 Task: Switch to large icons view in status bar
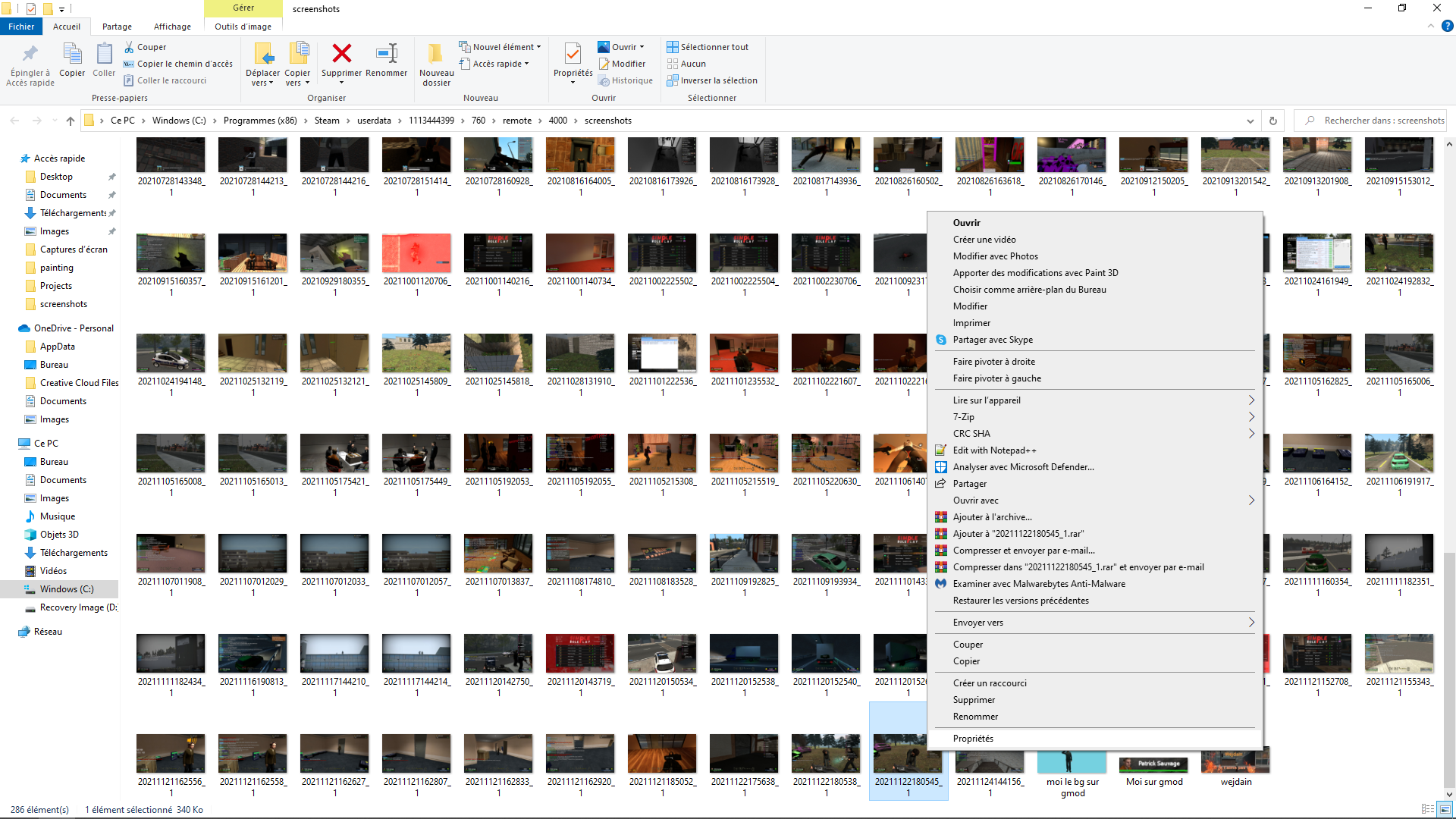pyautogui.click(x=1445, y=809)
